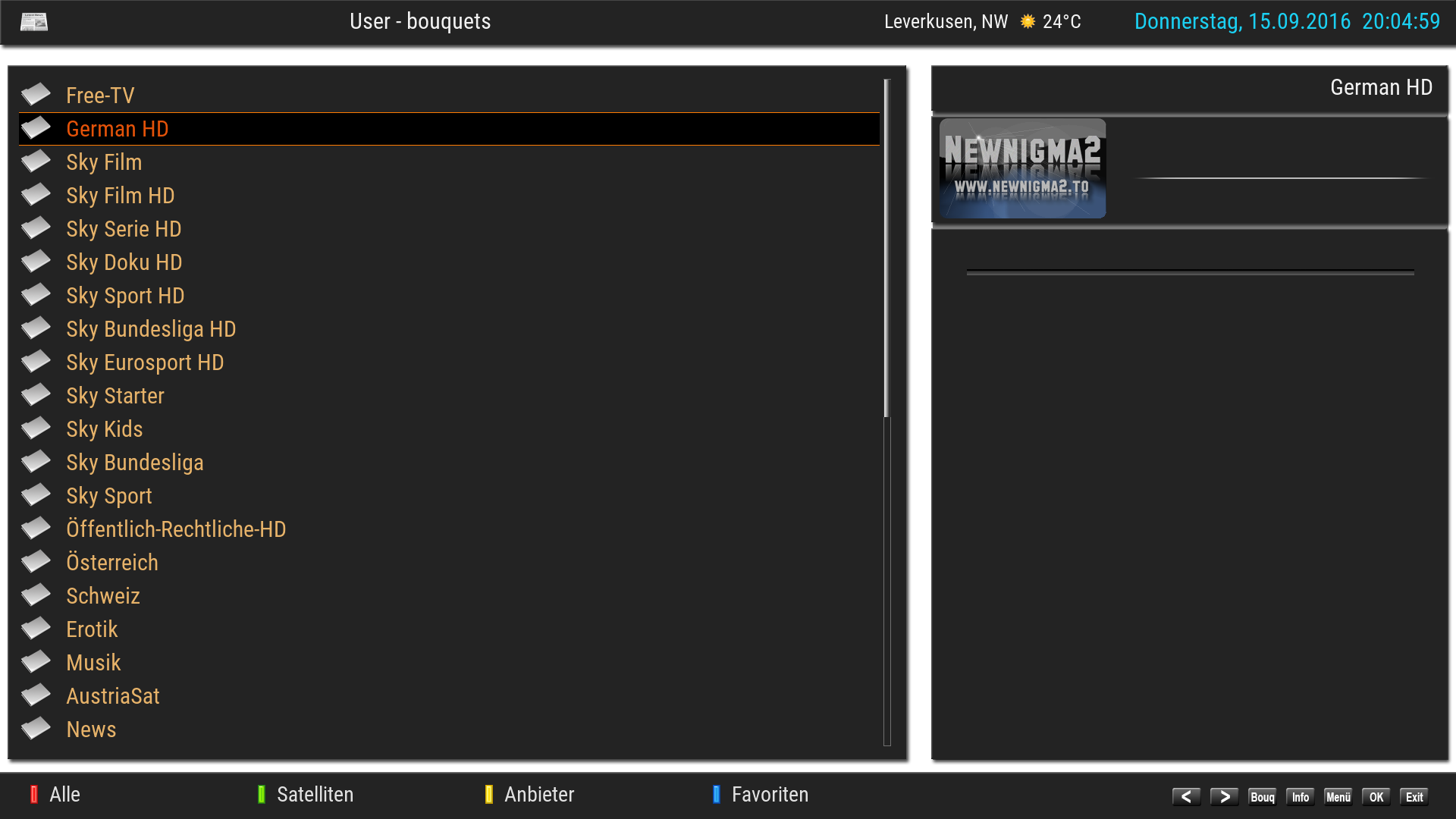Screen dimensions: 1456x819
Task: Click the newspaper icon in the top-left corner
Action: click(33, 21)
